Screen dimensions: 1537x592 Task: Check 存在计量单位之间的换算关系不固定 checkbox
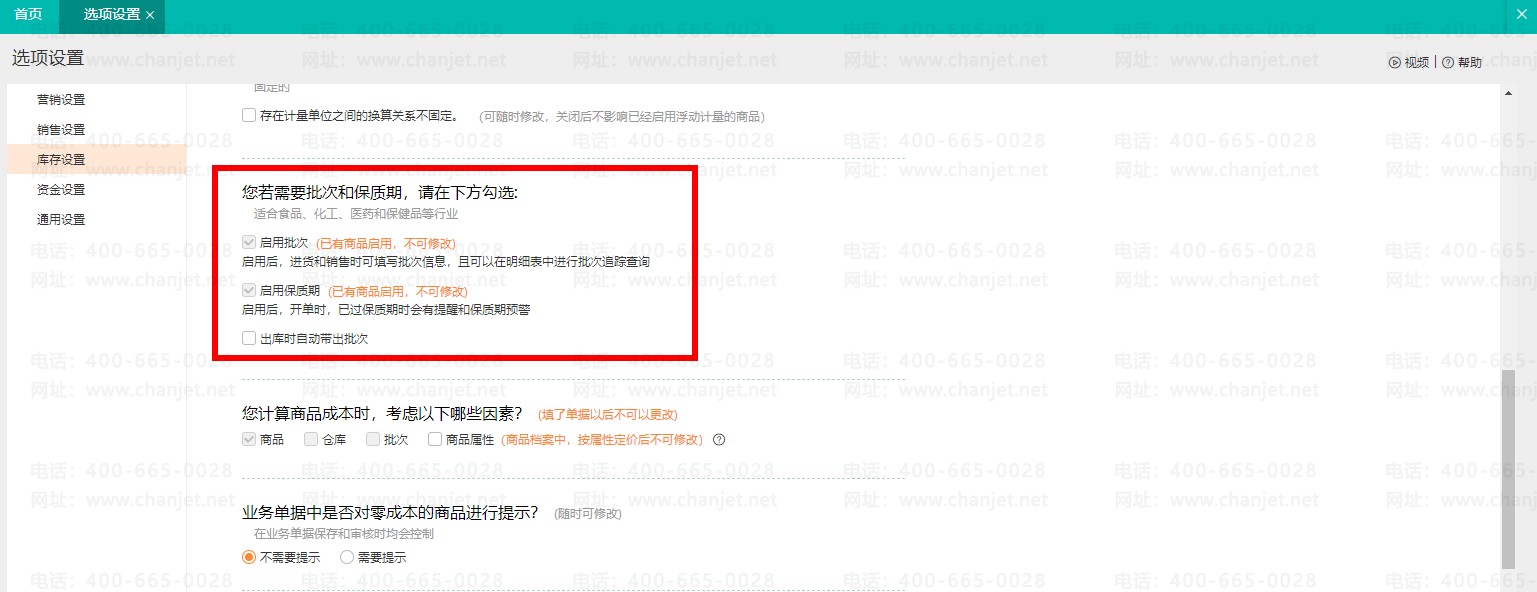(x=249, y=115)
